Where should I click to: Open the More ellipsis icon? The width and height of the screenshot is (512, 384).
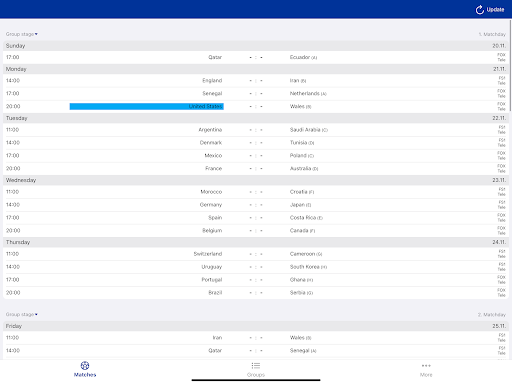click(x=426, y=366)
